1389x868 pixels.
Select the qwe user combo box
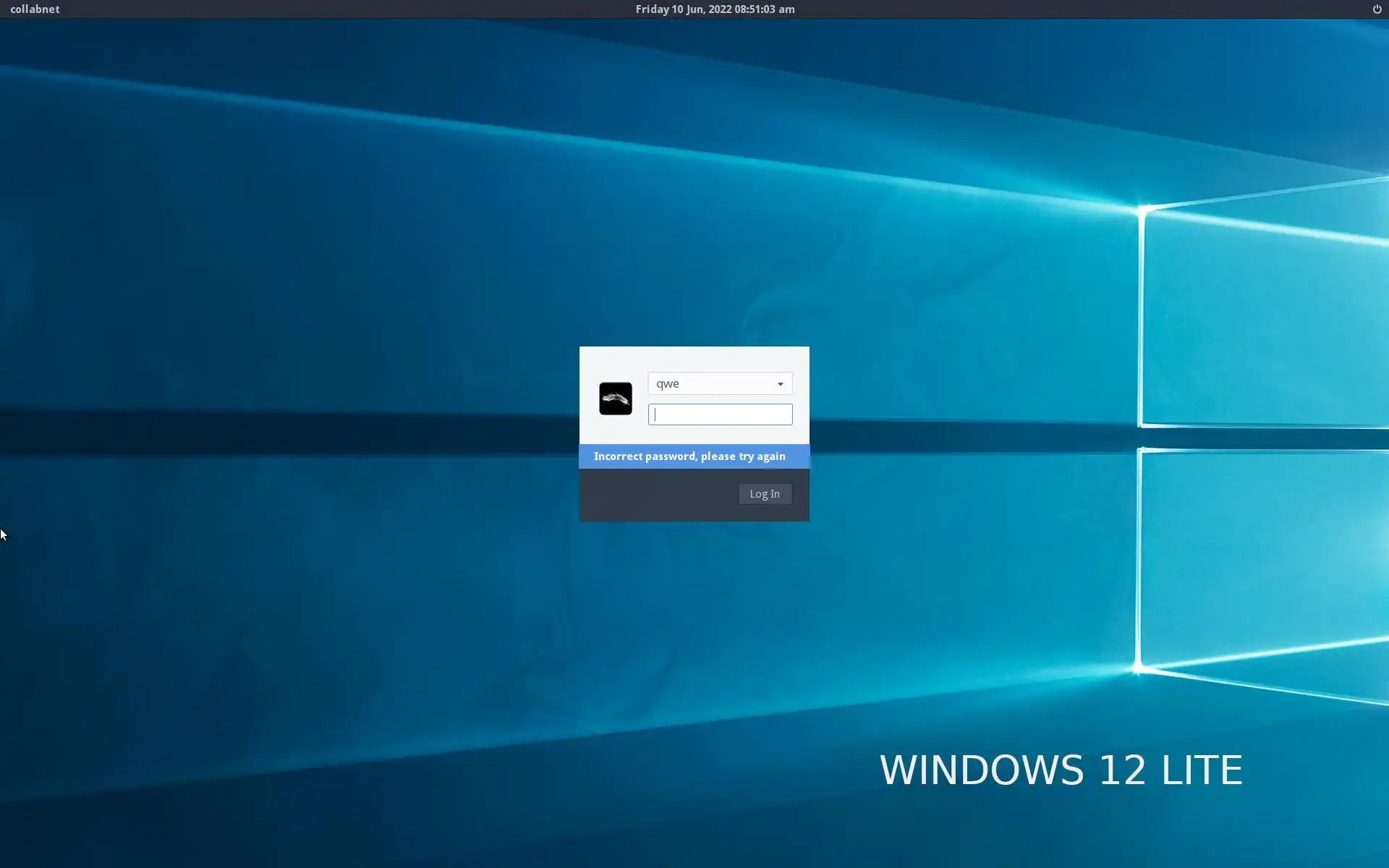click(x=719, y=383)
